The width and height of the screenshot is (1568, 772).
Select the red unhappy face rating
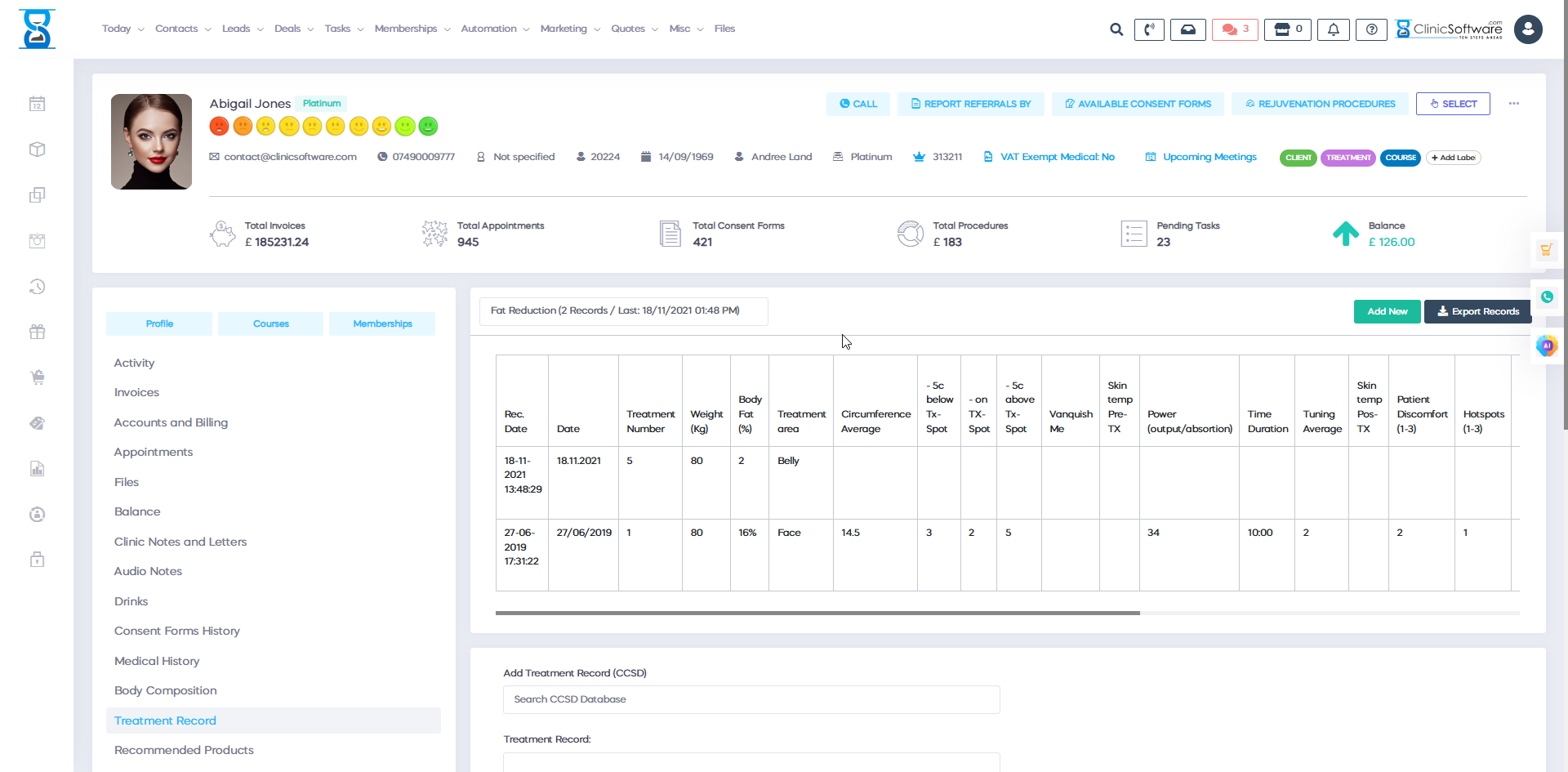219,127
